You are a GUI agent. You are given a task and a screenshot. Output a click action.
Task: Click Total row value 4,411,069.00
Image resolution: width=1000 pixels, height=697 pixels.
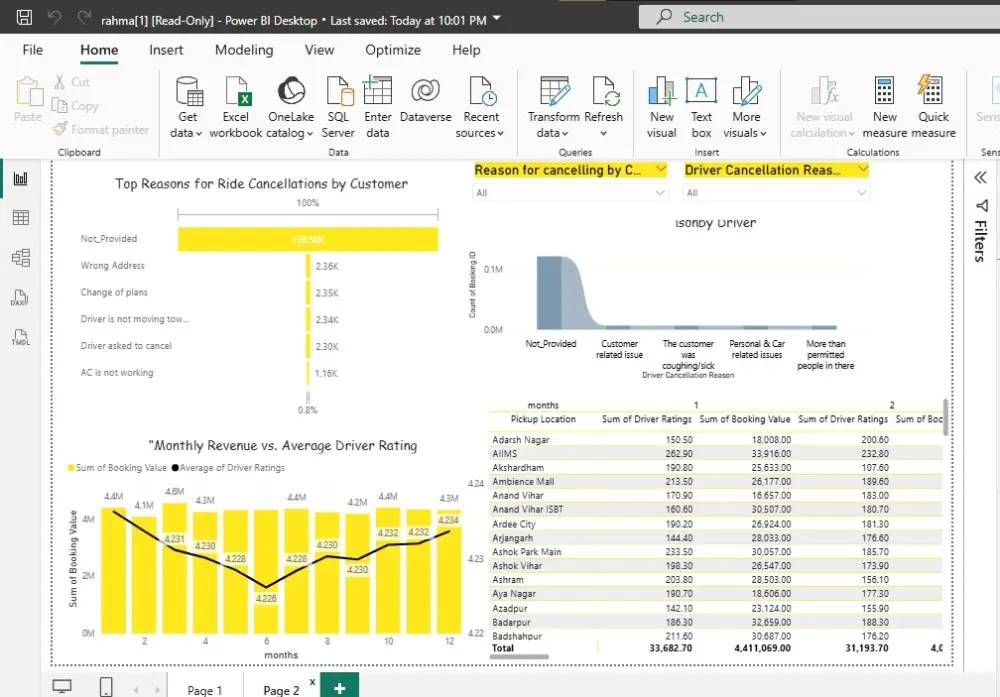coord(762,648)
